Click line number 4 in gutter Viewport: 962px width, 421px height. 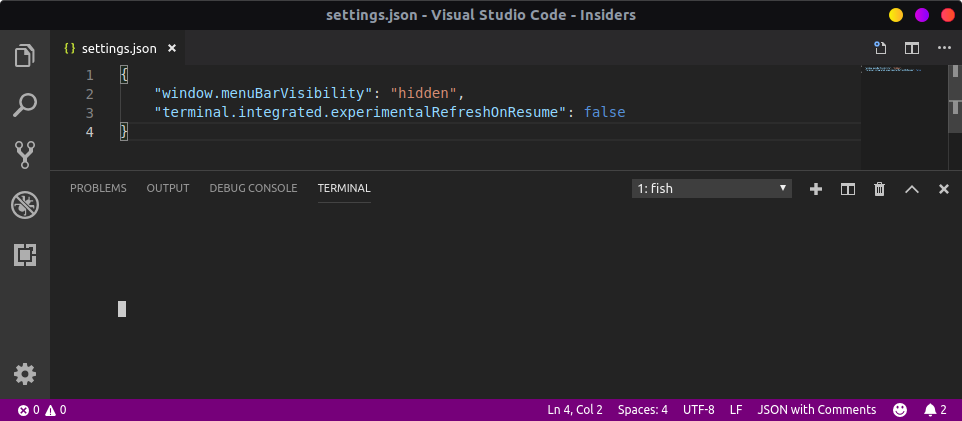(90, 132)
